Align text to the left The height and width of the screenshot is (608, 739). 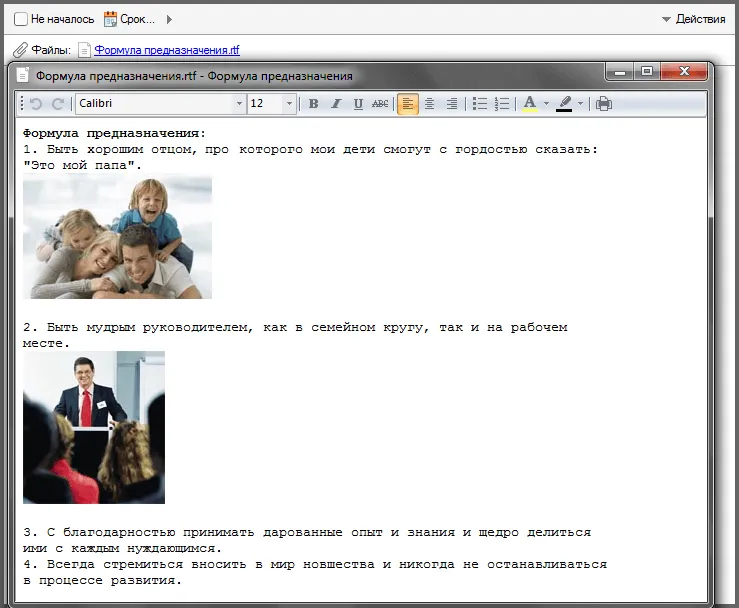(408, 104)
